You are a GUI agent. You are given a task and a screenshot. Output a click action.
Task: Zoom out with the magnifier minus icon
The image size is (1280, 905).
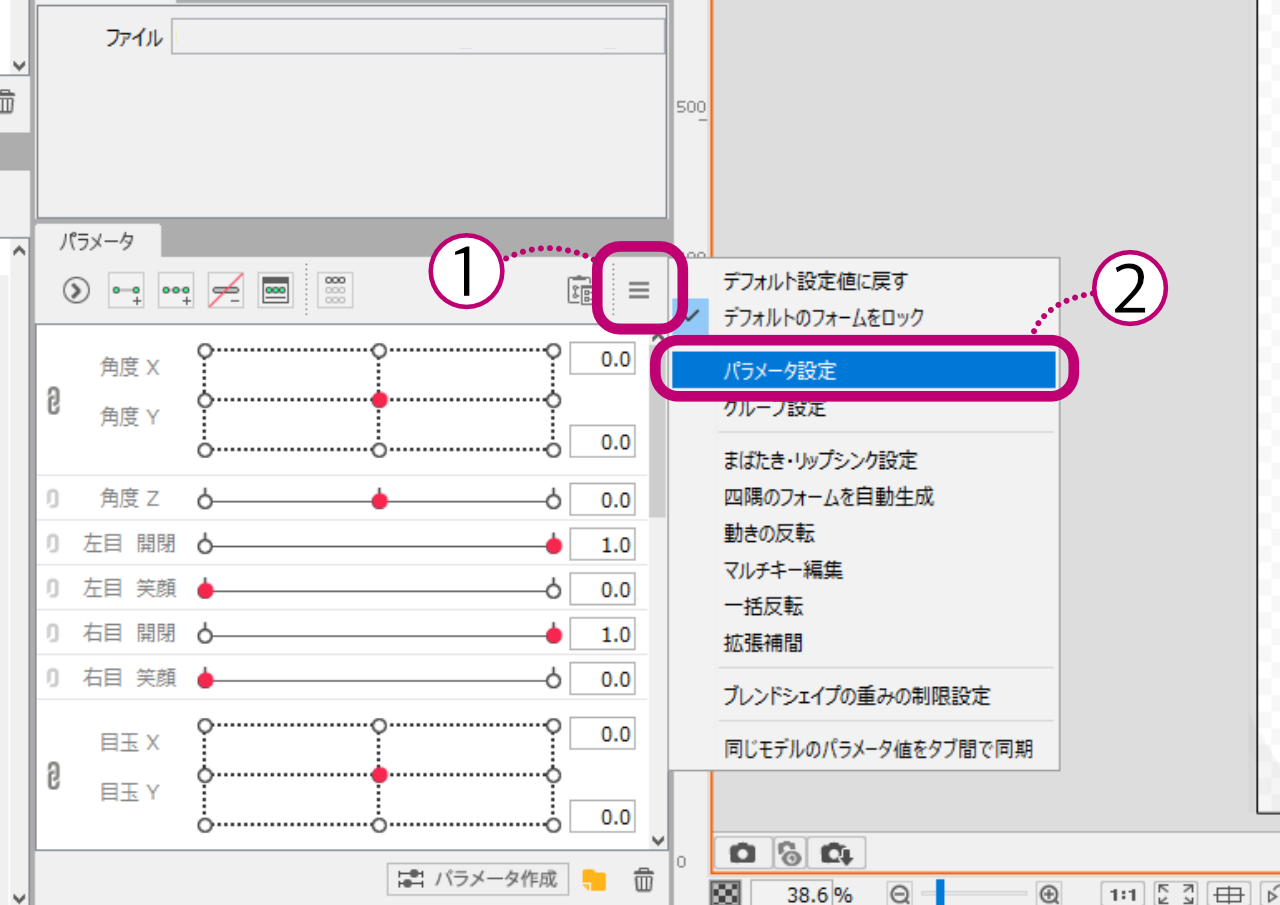901,894
